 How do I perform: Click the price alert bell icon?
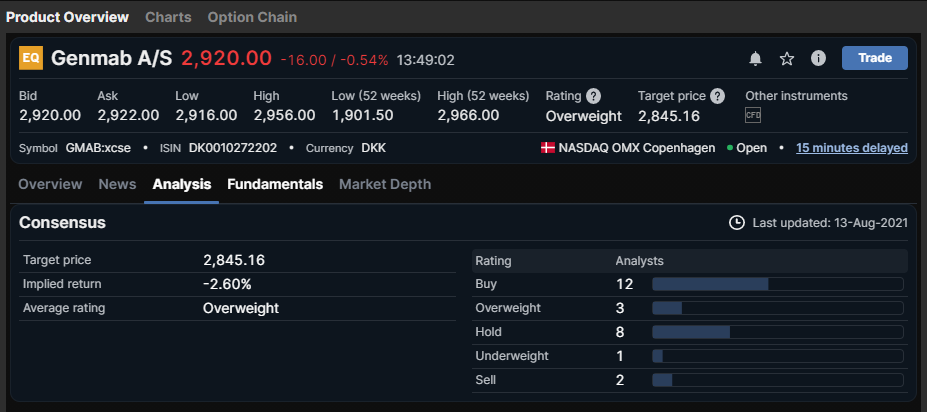pos(755,59)
